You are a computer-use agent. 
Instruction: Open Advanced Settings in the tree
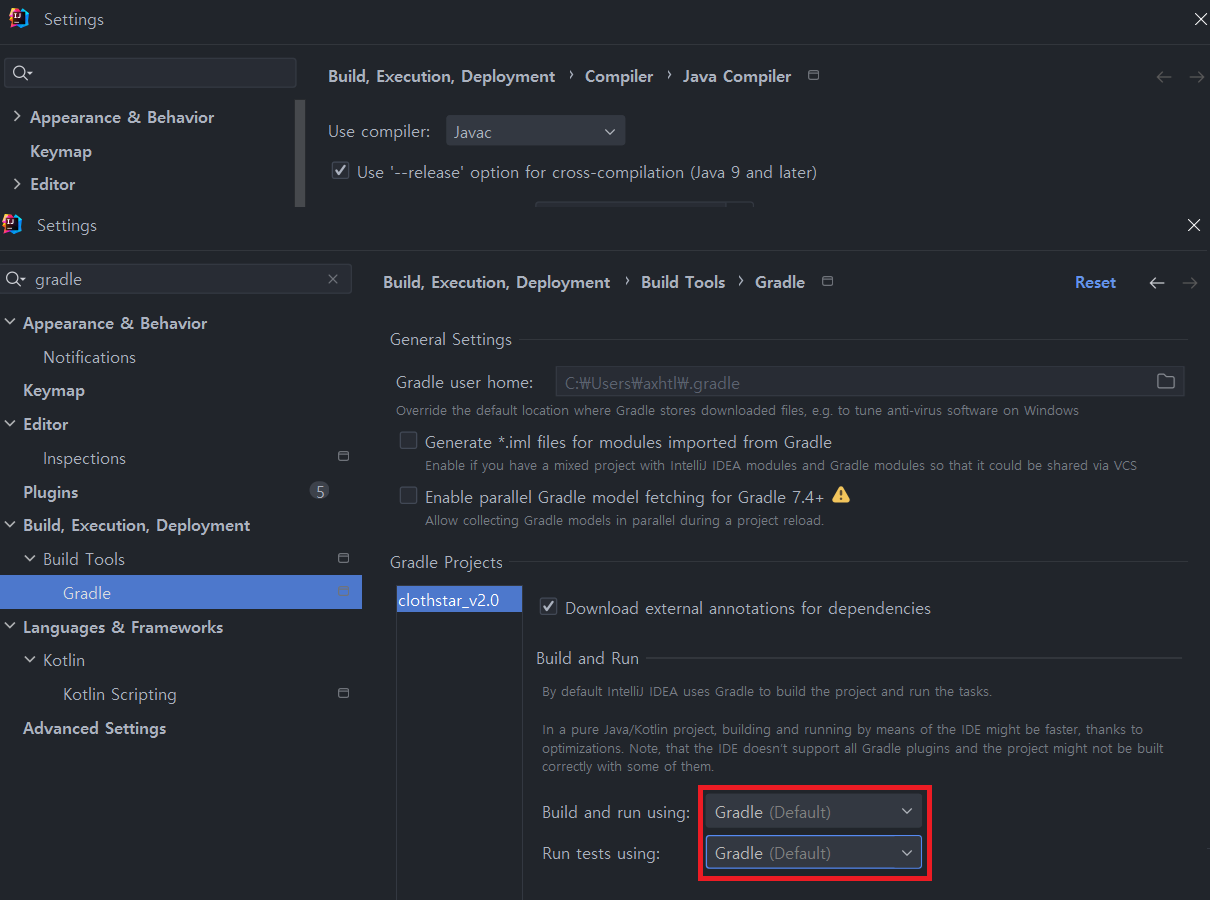pos(94,728)
